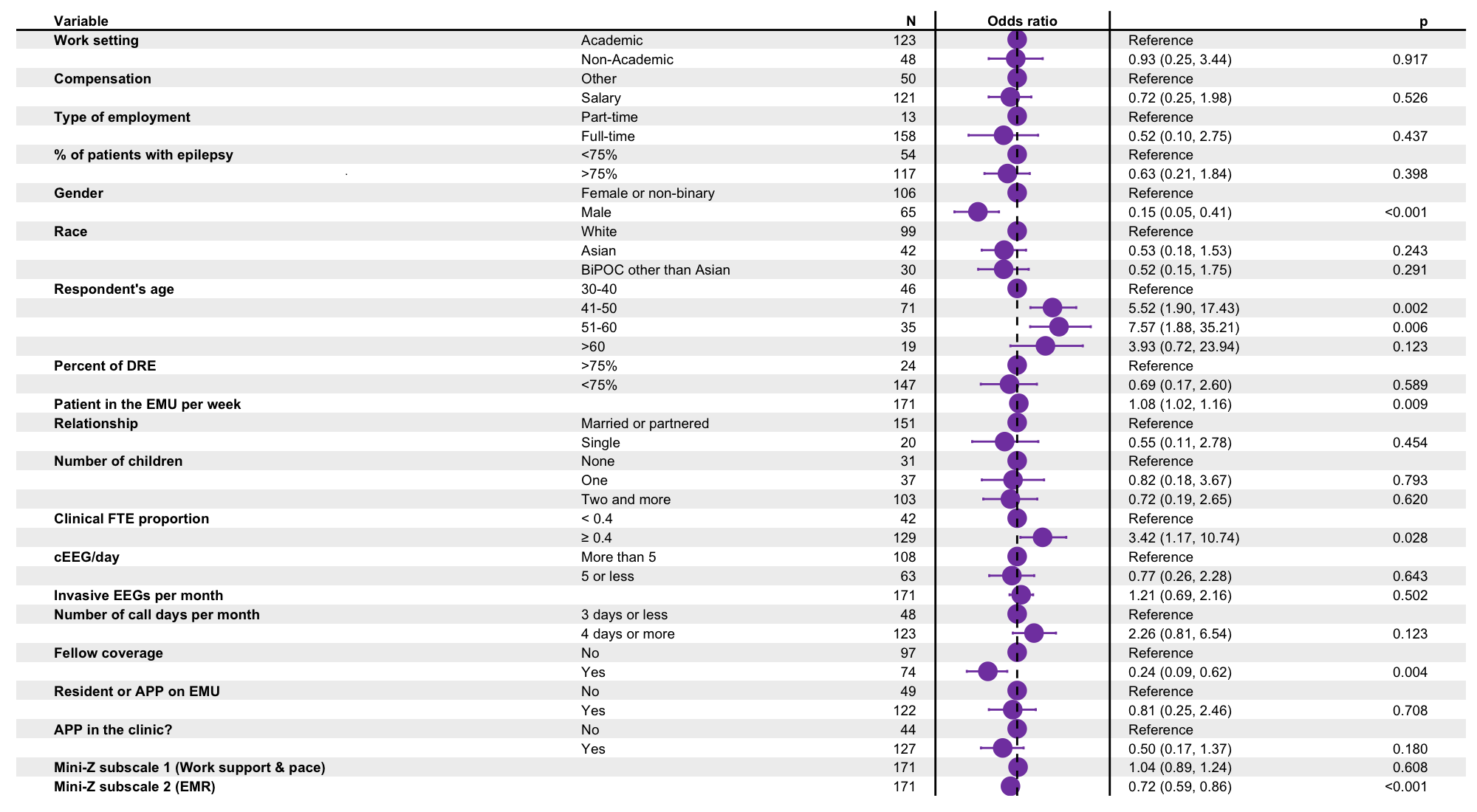Click the Married or partnered category
This screenshot has width=1477, height=812.
click(645, 423)
